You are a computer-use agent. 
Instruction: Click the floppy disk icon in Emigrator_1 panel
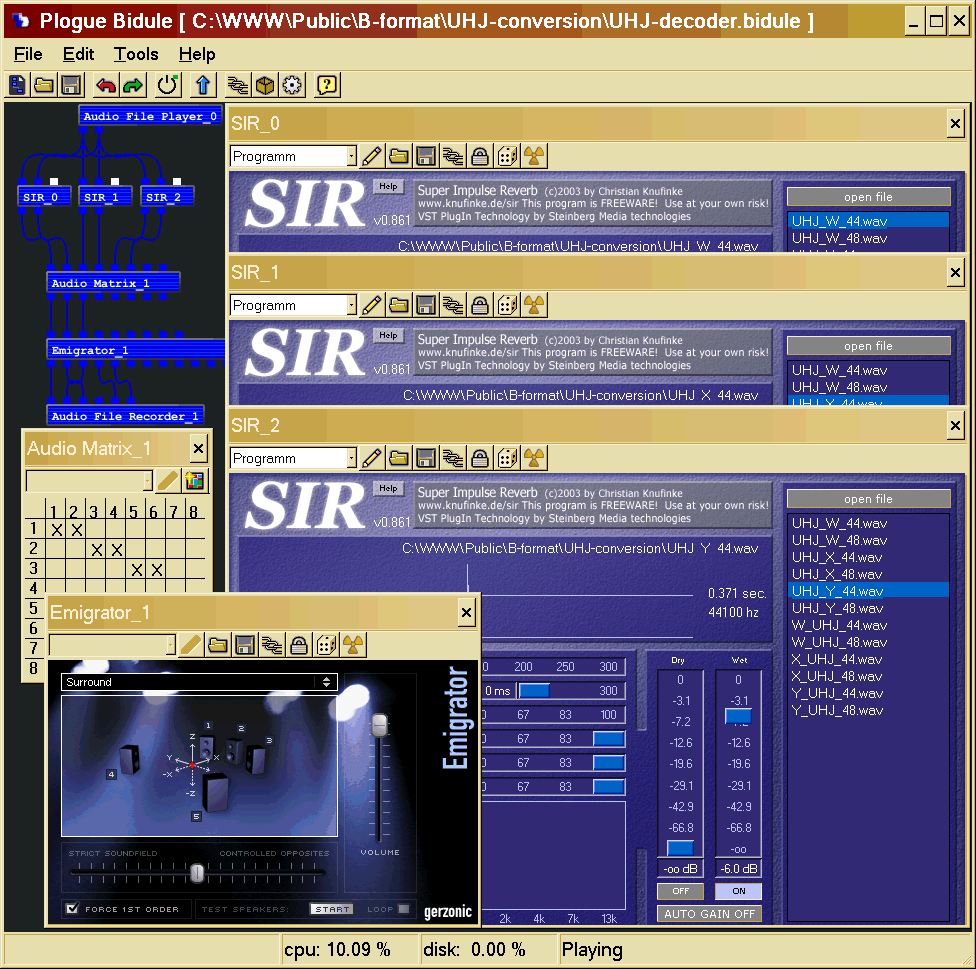[245, 645]
